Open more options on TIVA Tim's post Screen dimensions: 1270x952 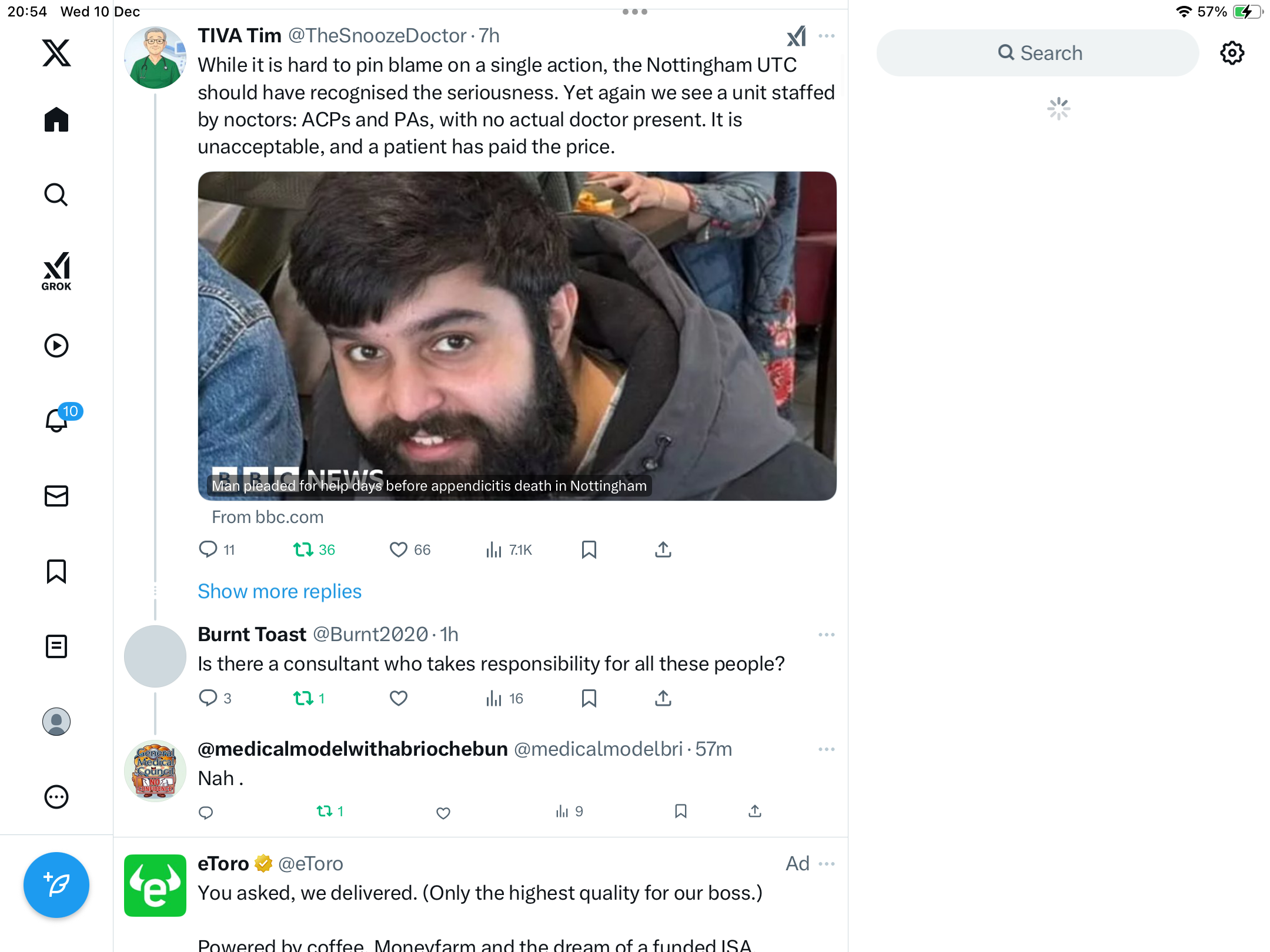click(827, 36)
